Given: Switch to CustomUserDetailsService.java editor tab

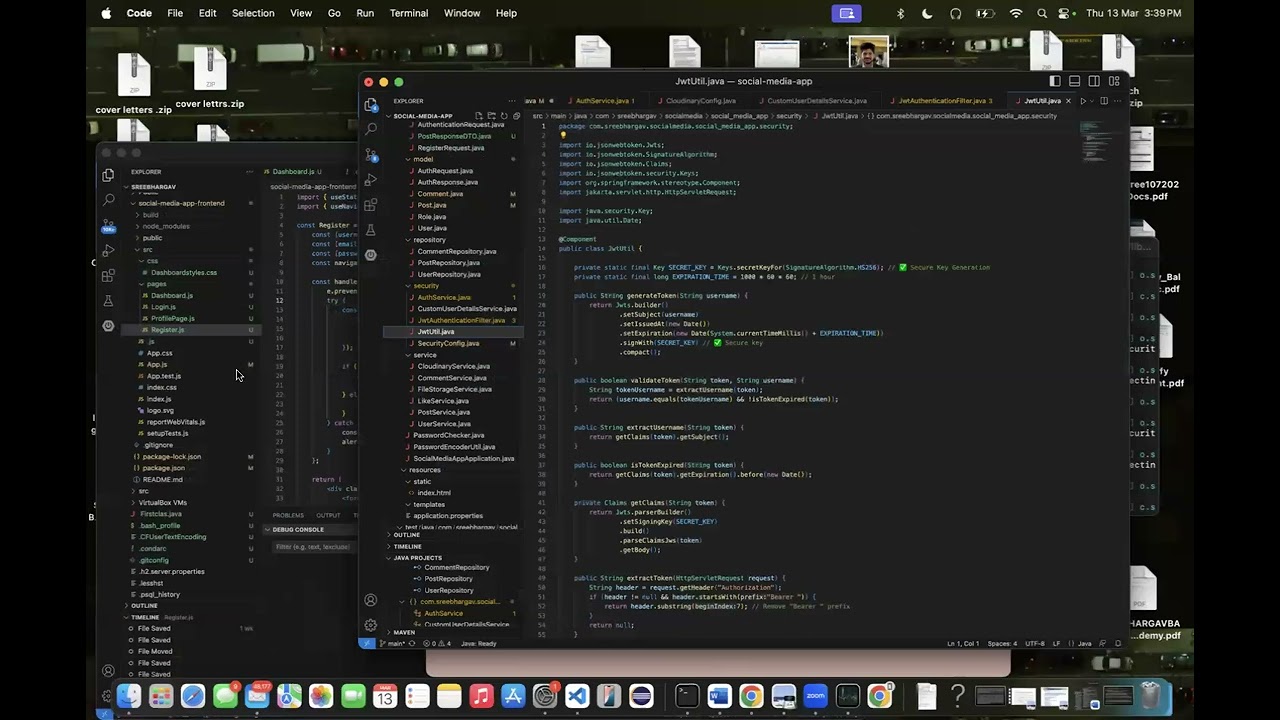Looking at the screenshot, I should pyautogui.click(x=816, y=101).
